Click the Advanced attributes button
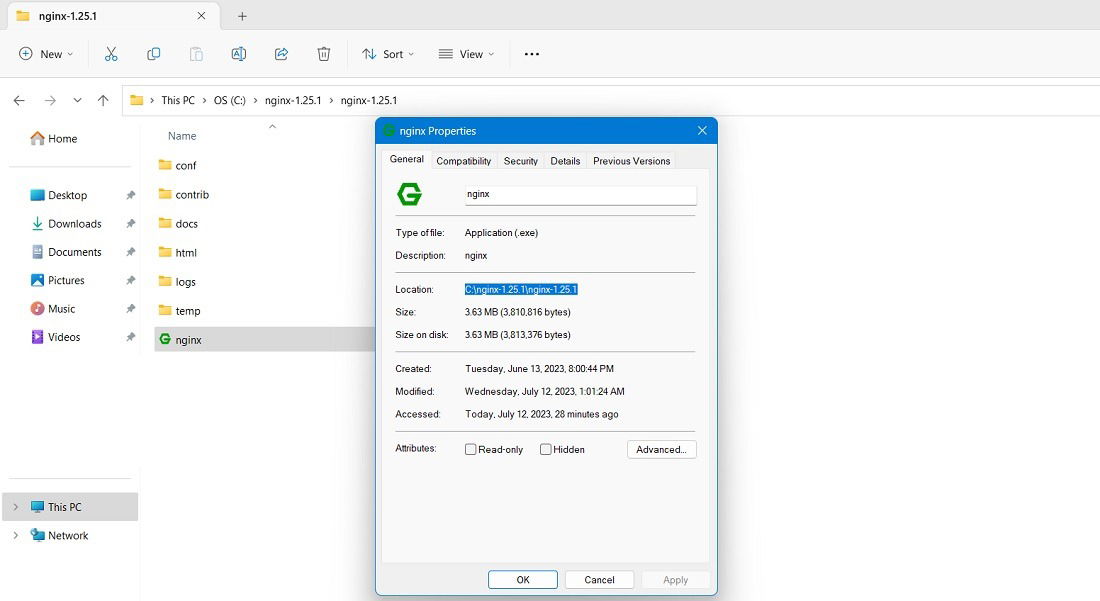The width and height of the screenshot is (1100, 601). [x=661, y=449]
